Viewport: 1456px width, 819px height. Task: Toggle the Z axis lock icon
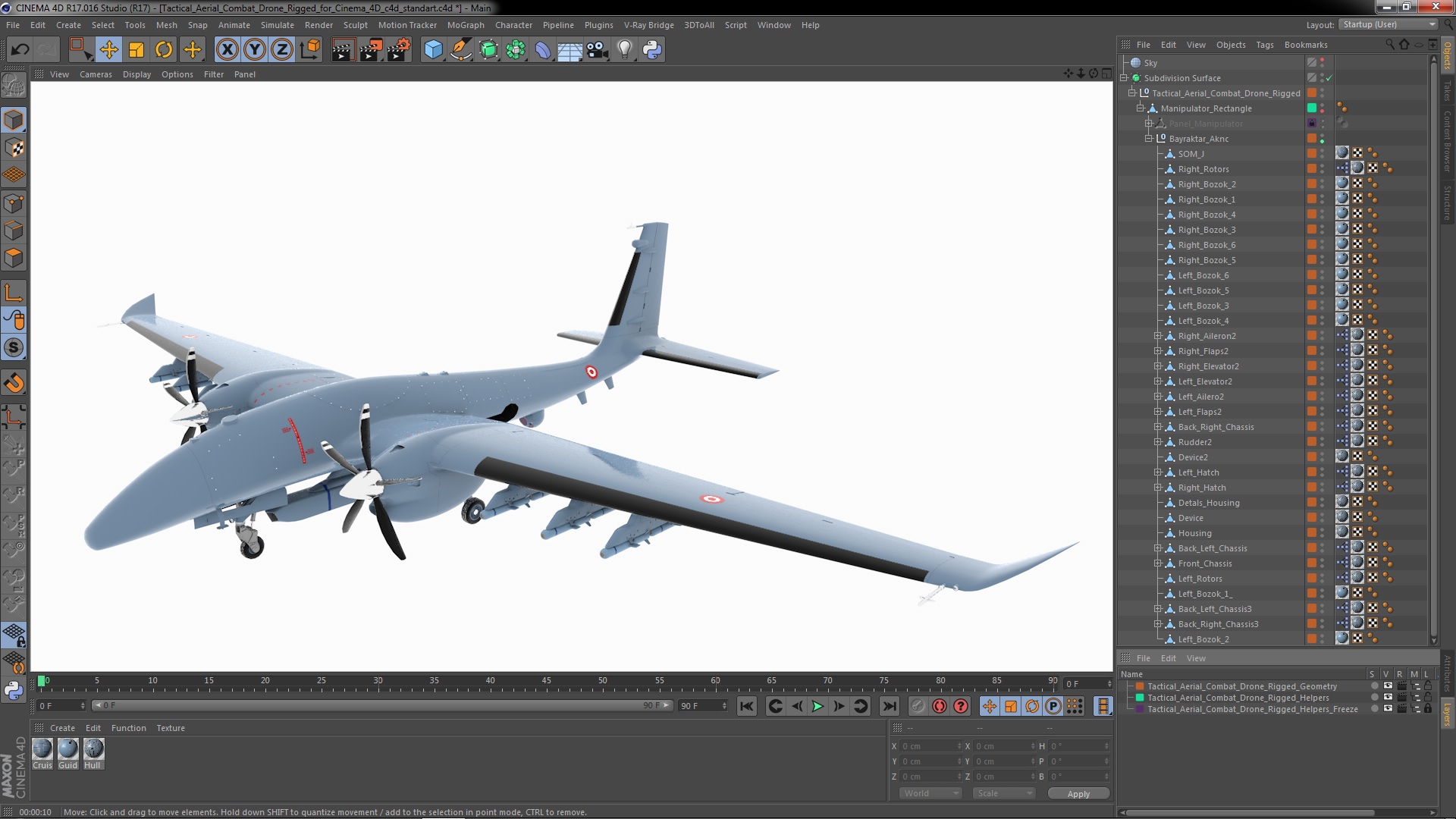click(282, 50)
